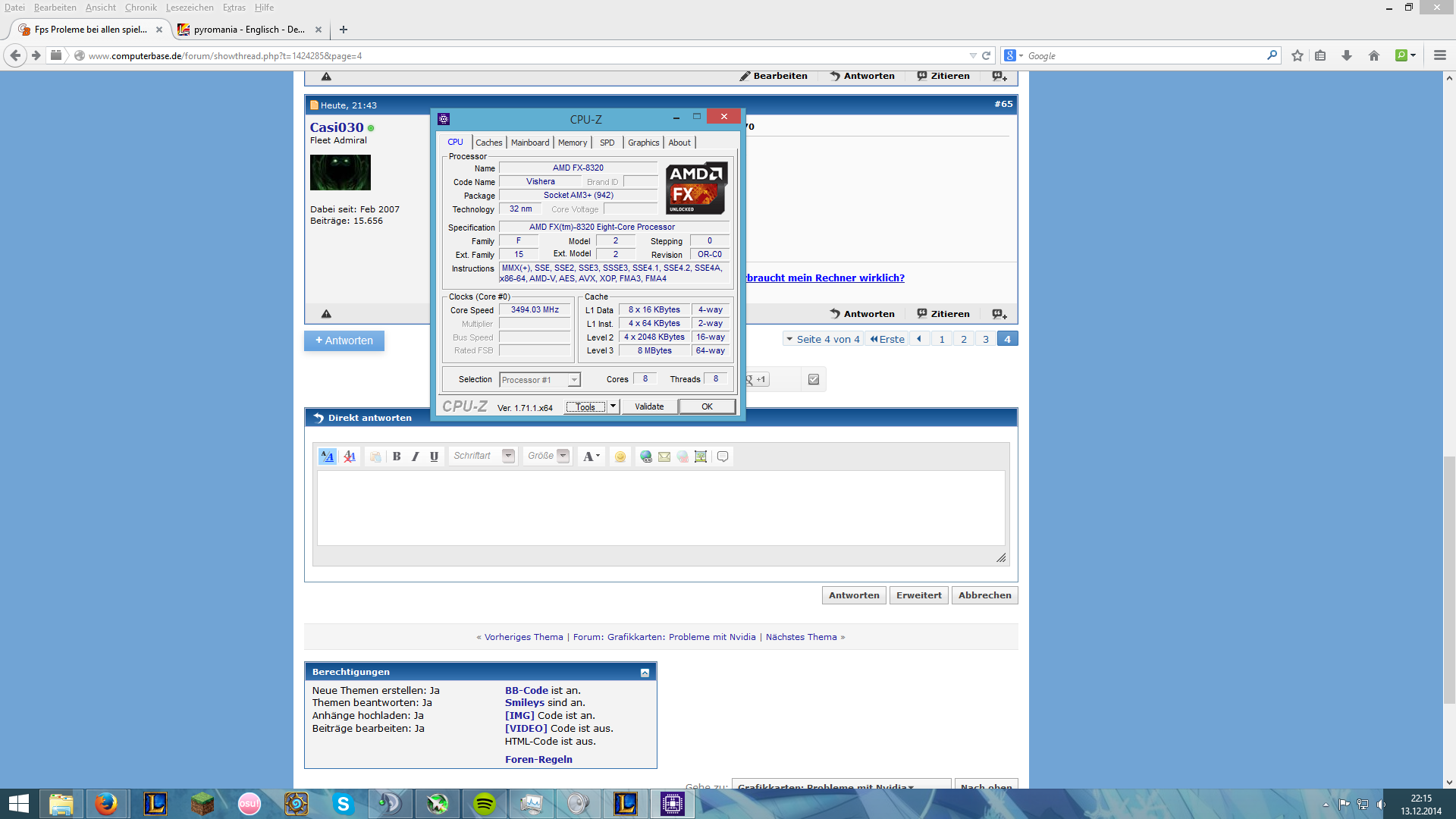The height and width of the screenshot is (819, 1456).
Task: Expand the Processor #1 selection dropdown
Action: pyautogui.click(x=574, y=380)
